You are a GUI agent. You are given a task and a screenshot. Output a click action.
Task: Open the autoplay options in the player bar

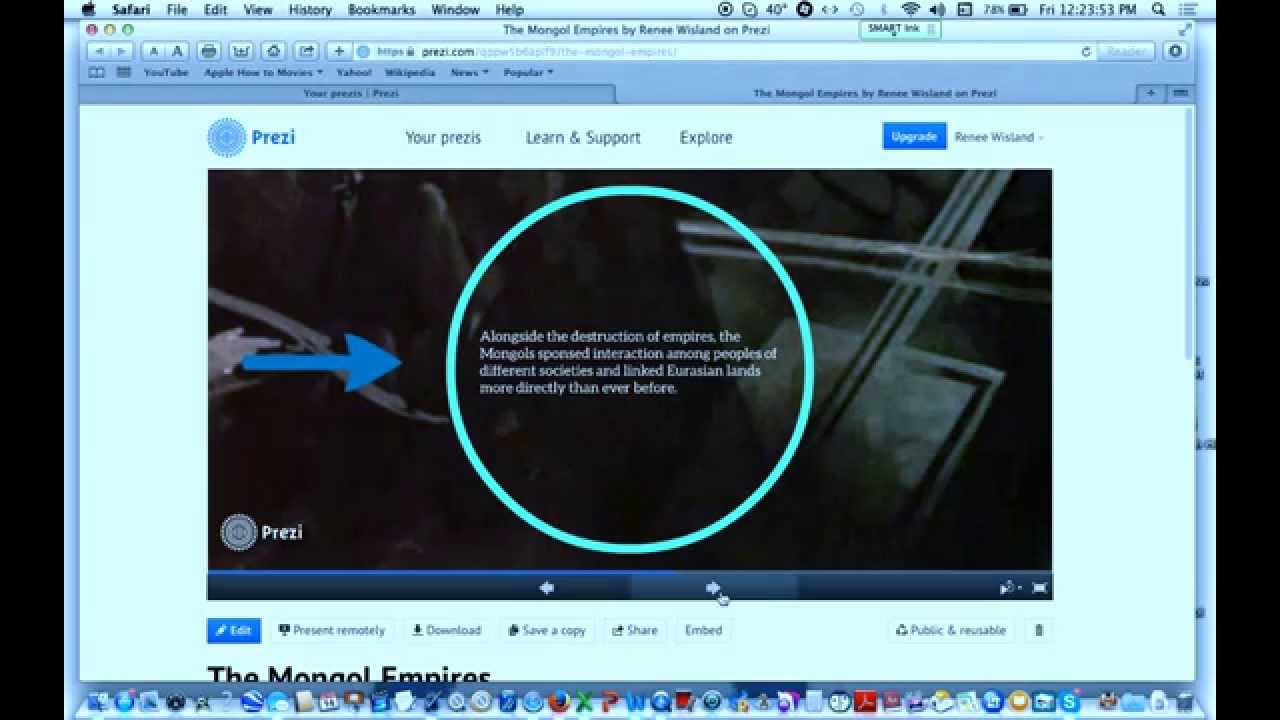[x=1010, y=588]
